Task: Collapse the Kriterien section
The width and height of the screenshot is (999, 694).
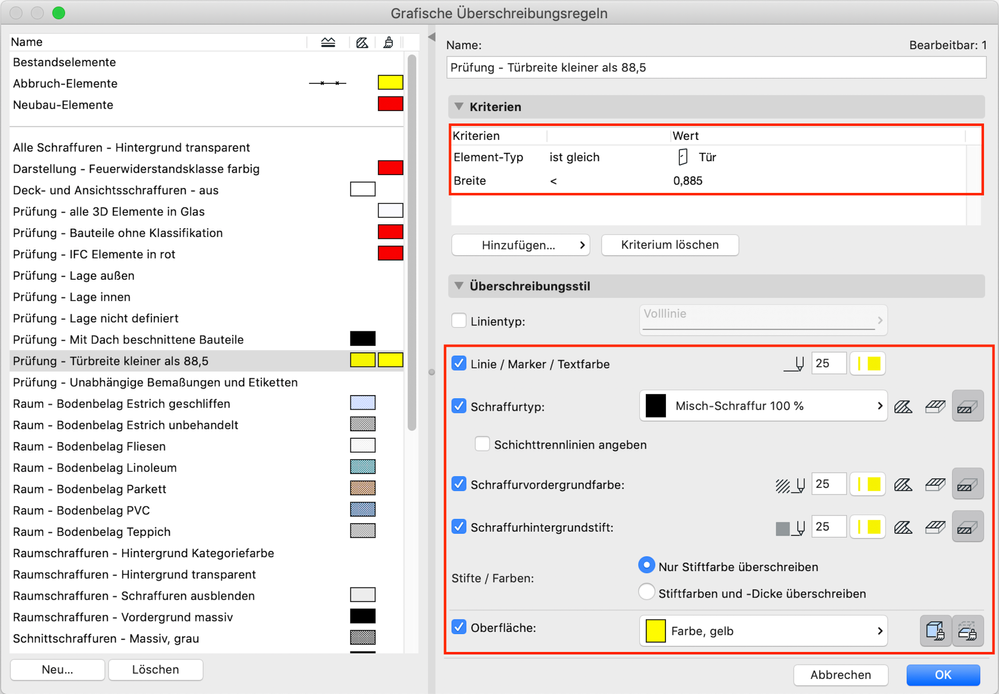Action: tap(459, 106)
